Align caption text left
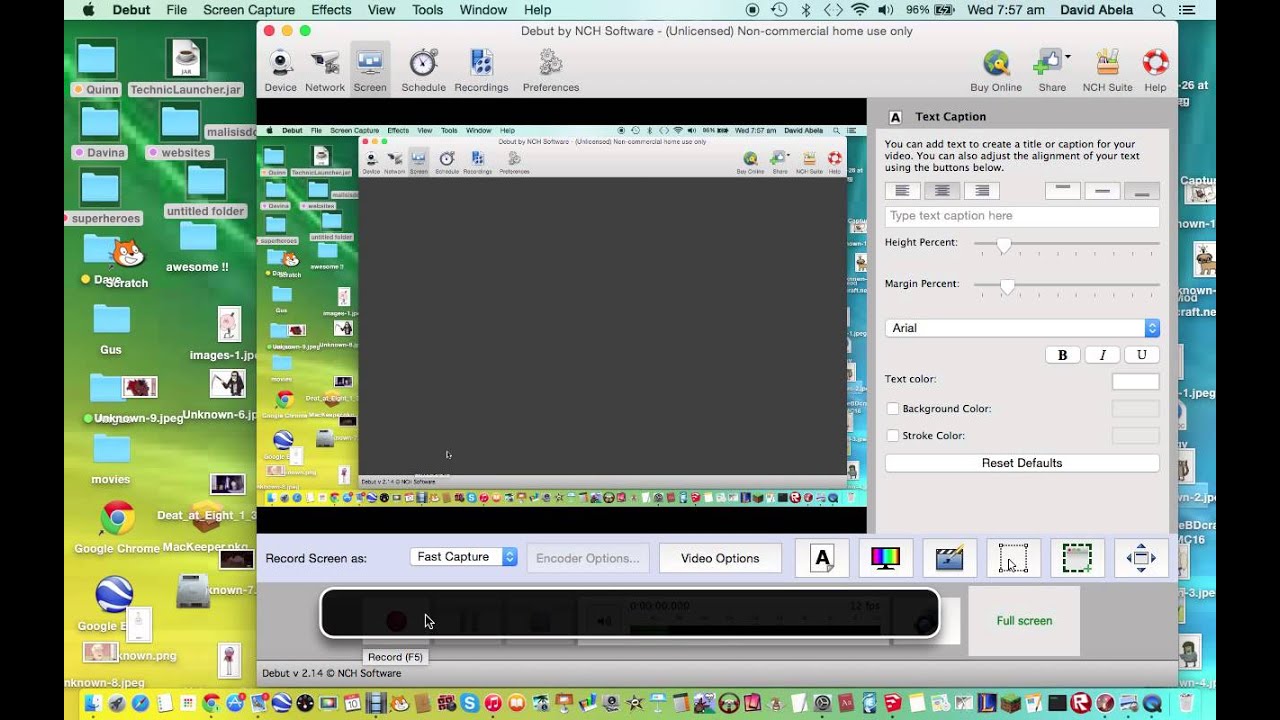Screen dimensions: 1280x720 click(902, 190)
